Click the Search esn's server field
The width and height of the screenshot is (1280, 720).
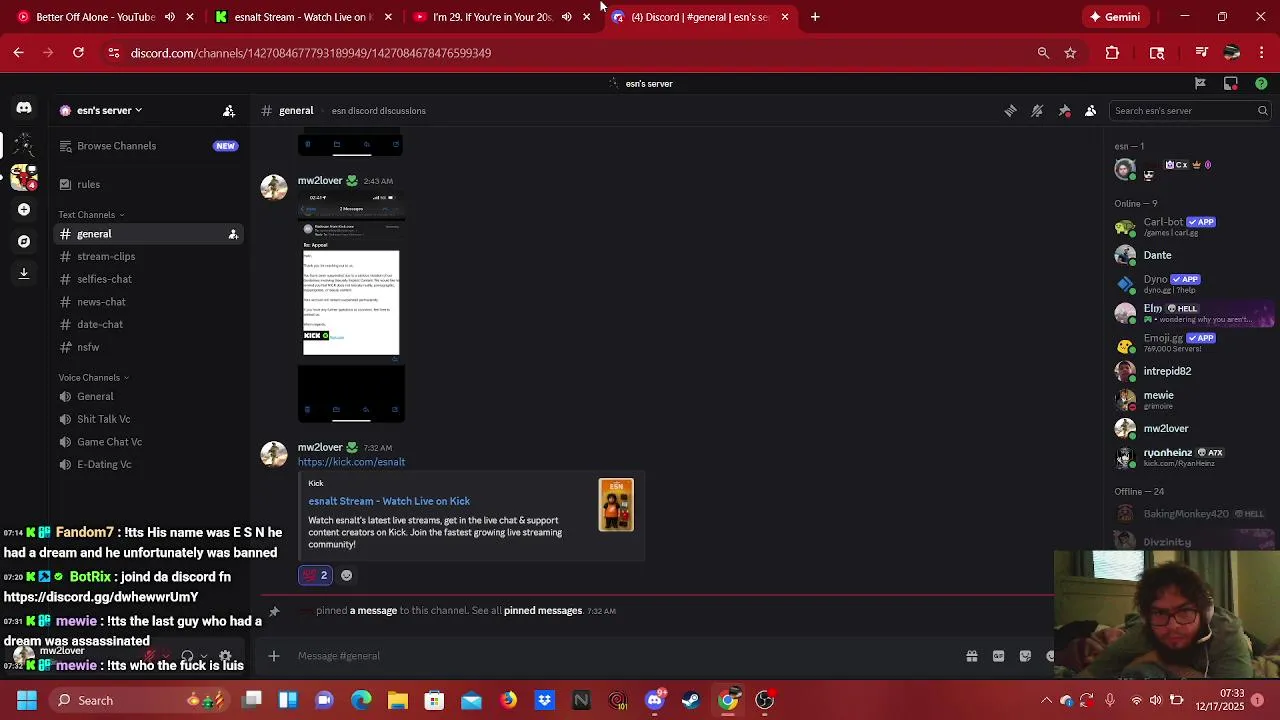(1190, 111)
